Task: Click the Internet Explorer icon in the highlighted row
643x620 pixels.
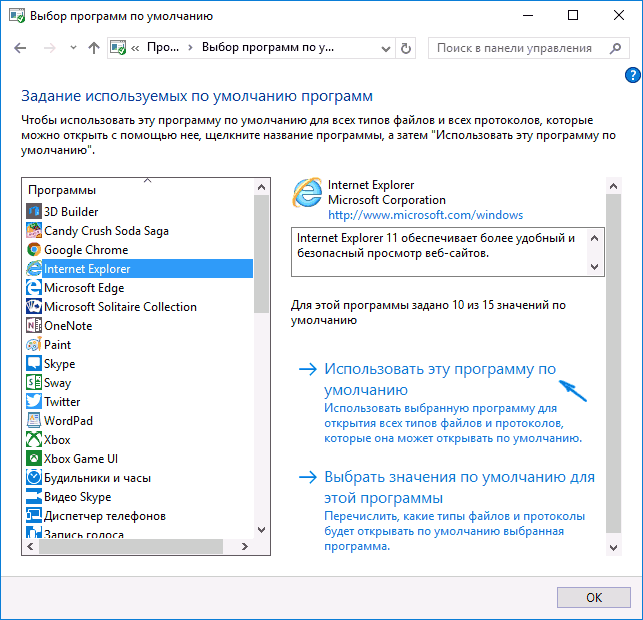Action: click(34, 269)
